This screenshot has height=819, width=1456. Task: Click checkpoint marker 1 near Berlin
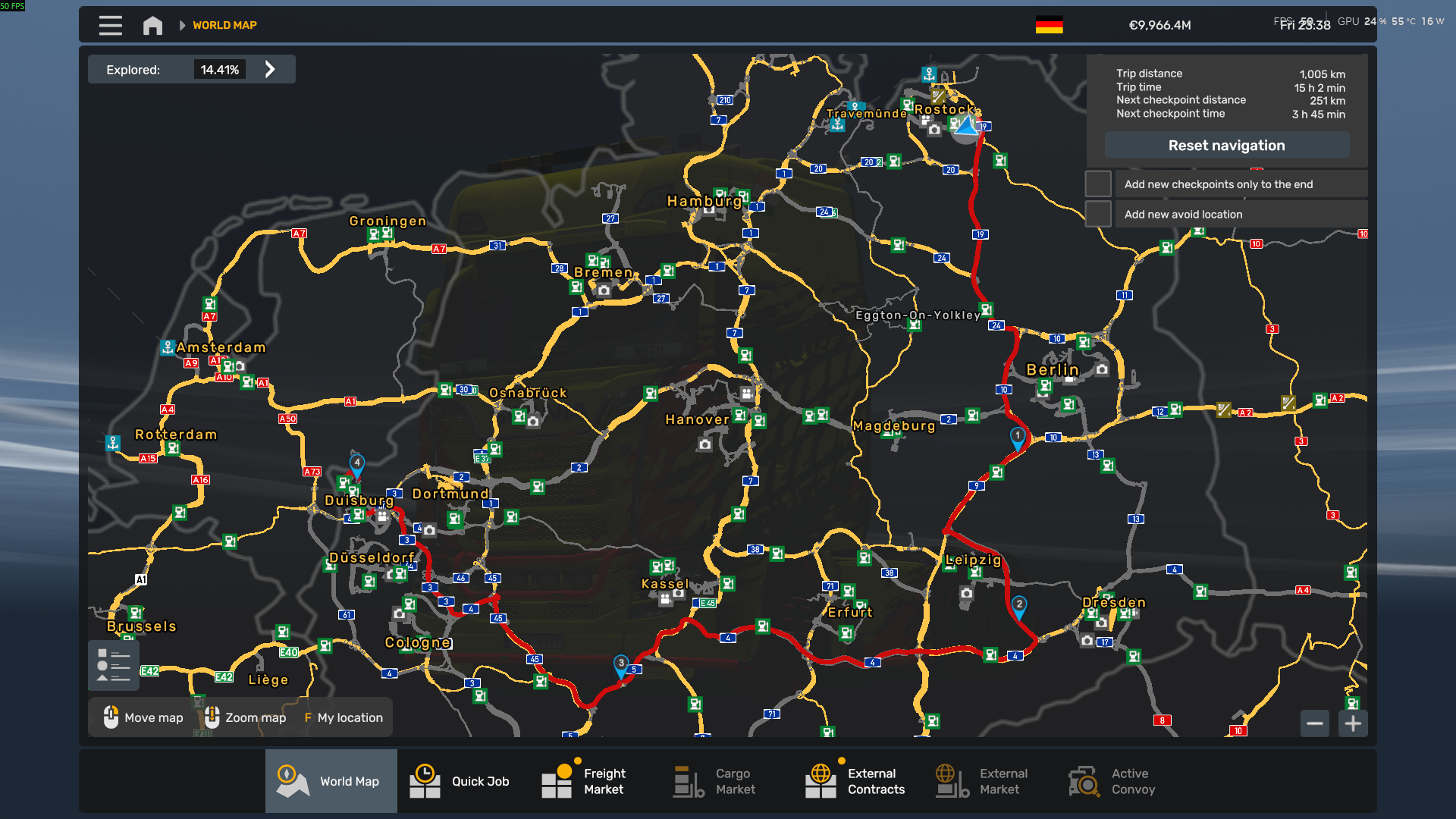[x=1018, y=437]
